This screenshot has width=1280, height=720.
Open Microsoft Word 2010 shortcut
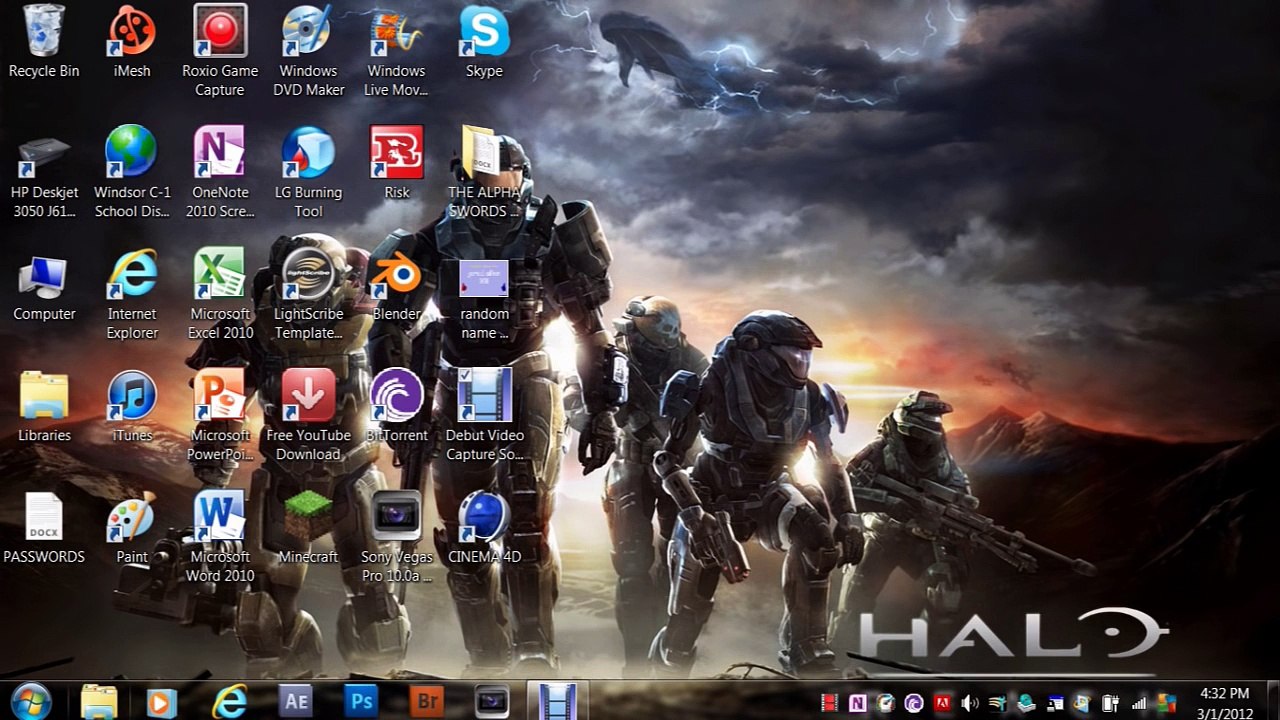pyautogui.click(x=220, y=539)
